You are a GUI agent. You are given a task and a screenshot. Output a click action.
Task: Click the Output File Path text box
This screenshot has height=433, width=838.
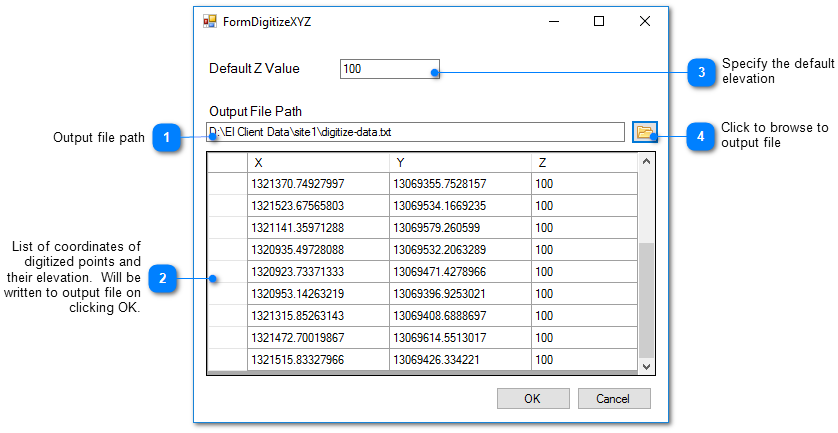point(415,132)
